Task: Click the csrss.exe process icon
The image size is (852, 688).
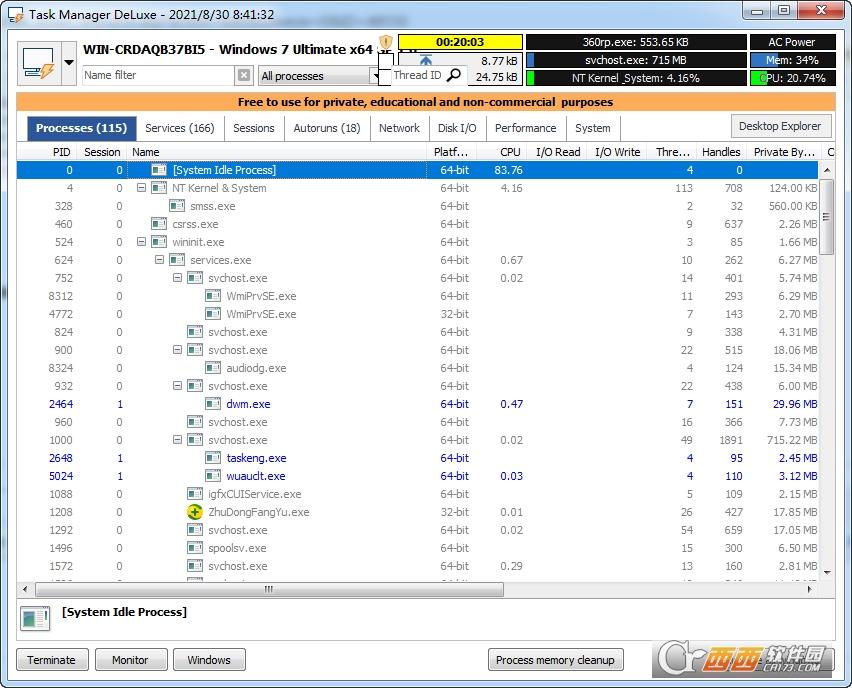Action: pos(159,224)
